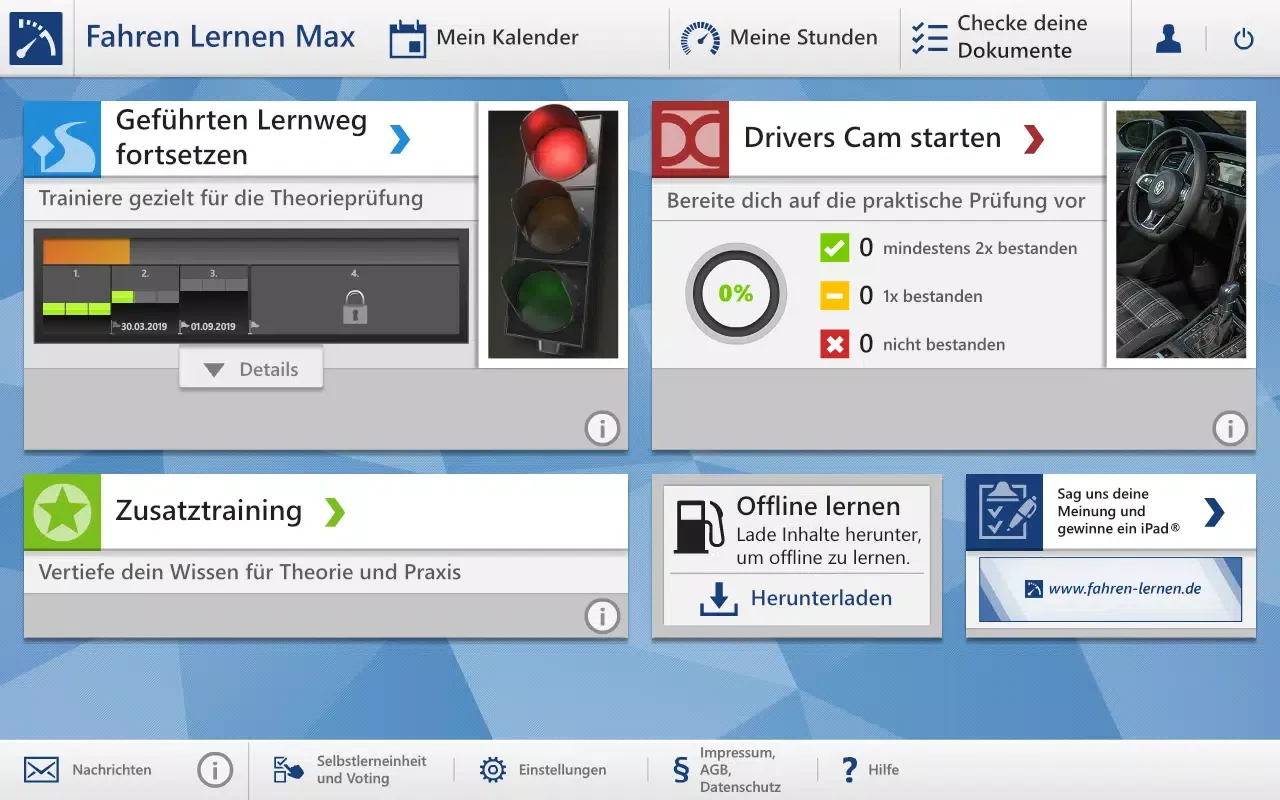Show info for Drivers Cam card
Viewport: 1280px width, 800px height.
click(x=1230, y=429)
